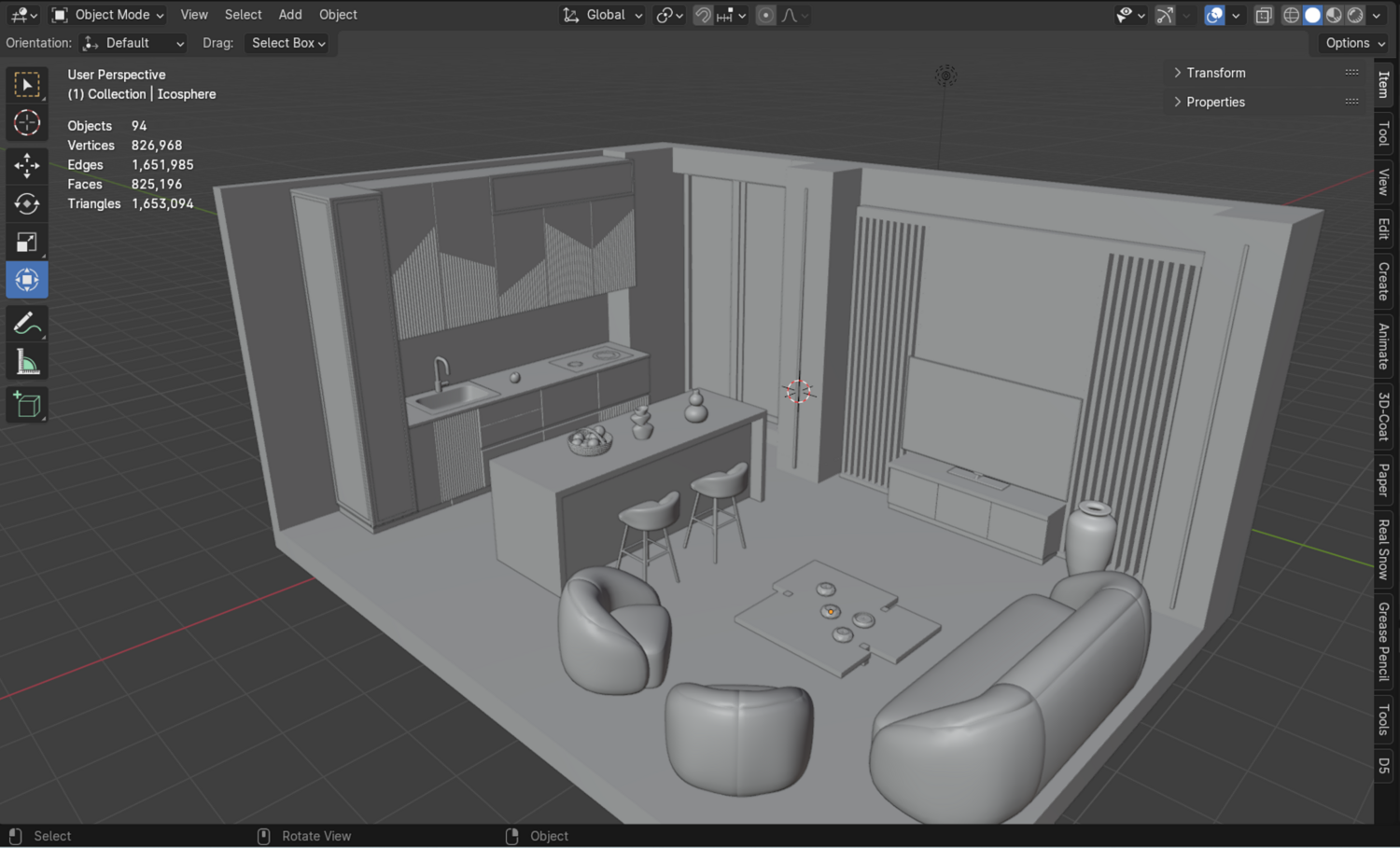Image resolution: width=1400 pixels, height=848 pixels.
Task: Click the "User Perspective" viewport label
Action: (117, 75)
